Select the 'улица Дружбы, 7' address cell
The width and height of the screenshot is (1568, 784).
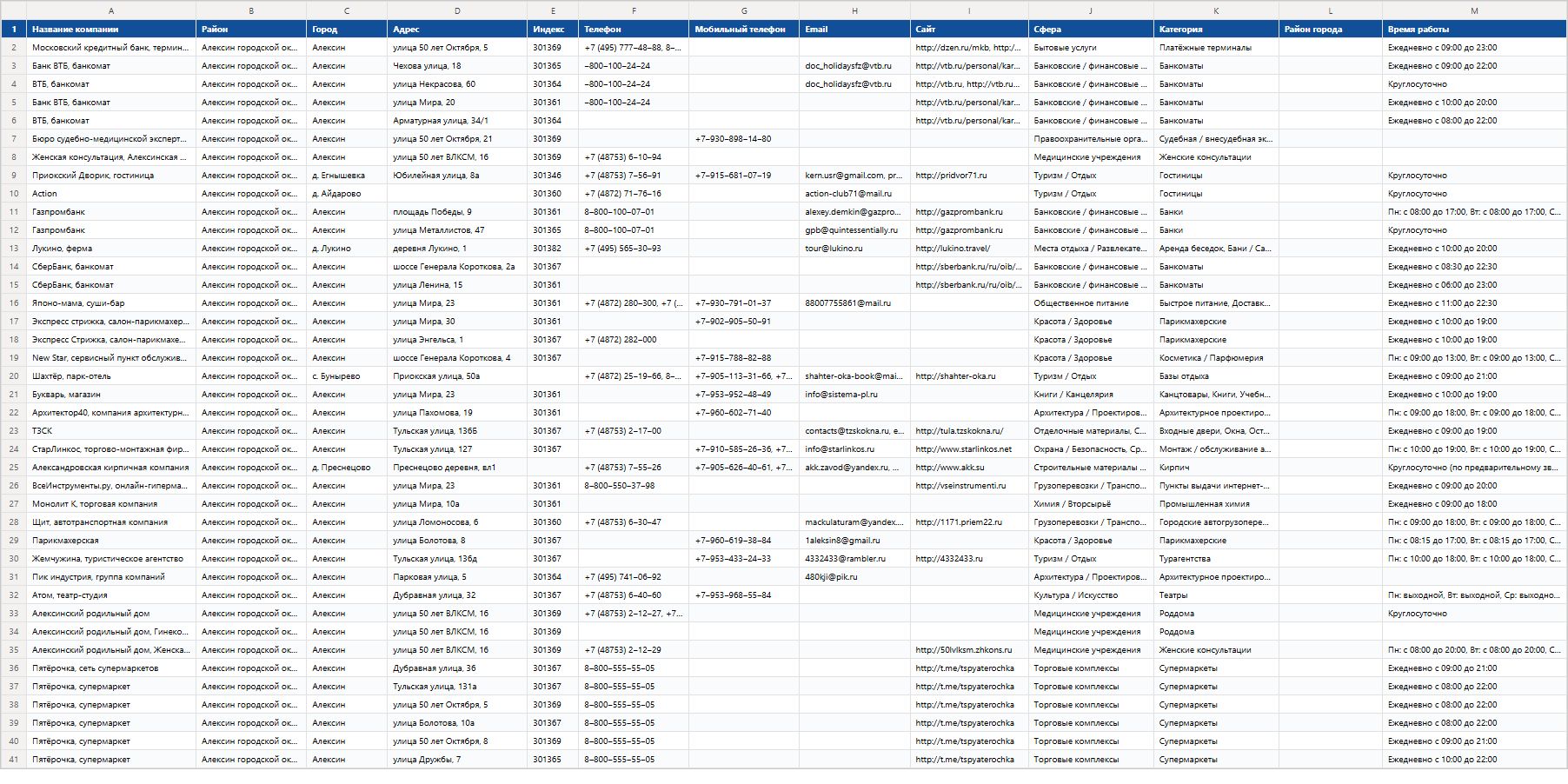[457, 760]
